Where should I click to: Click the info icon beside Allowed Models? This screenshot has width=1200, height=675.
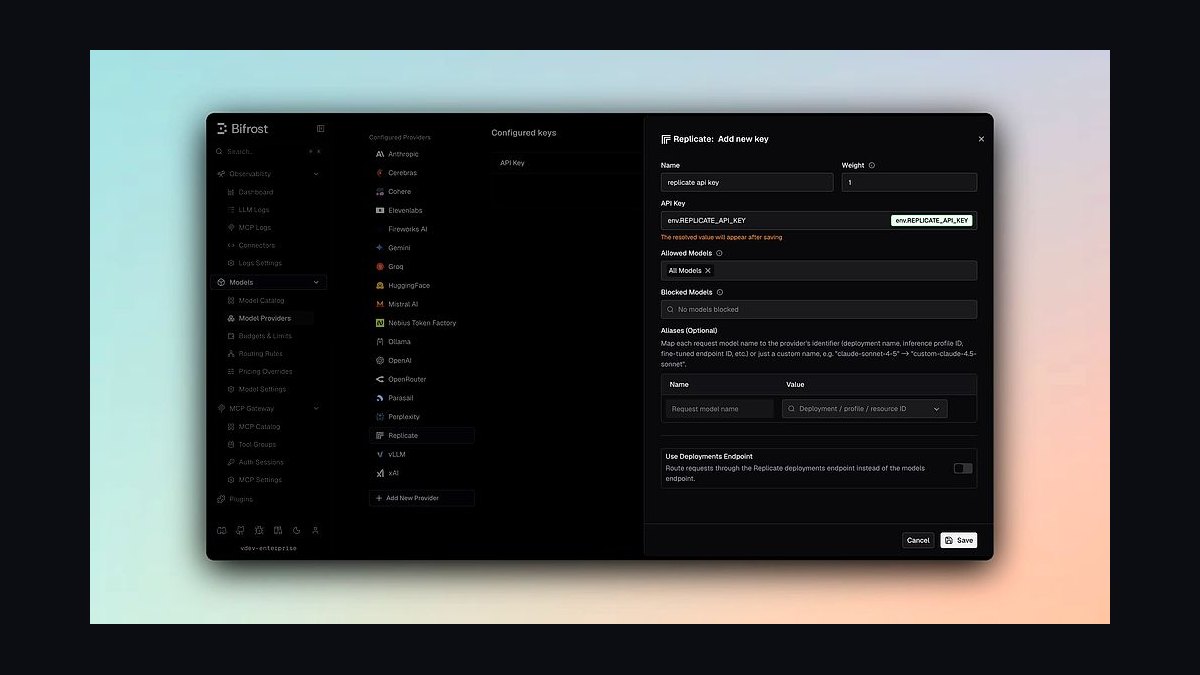click(719, 254)
